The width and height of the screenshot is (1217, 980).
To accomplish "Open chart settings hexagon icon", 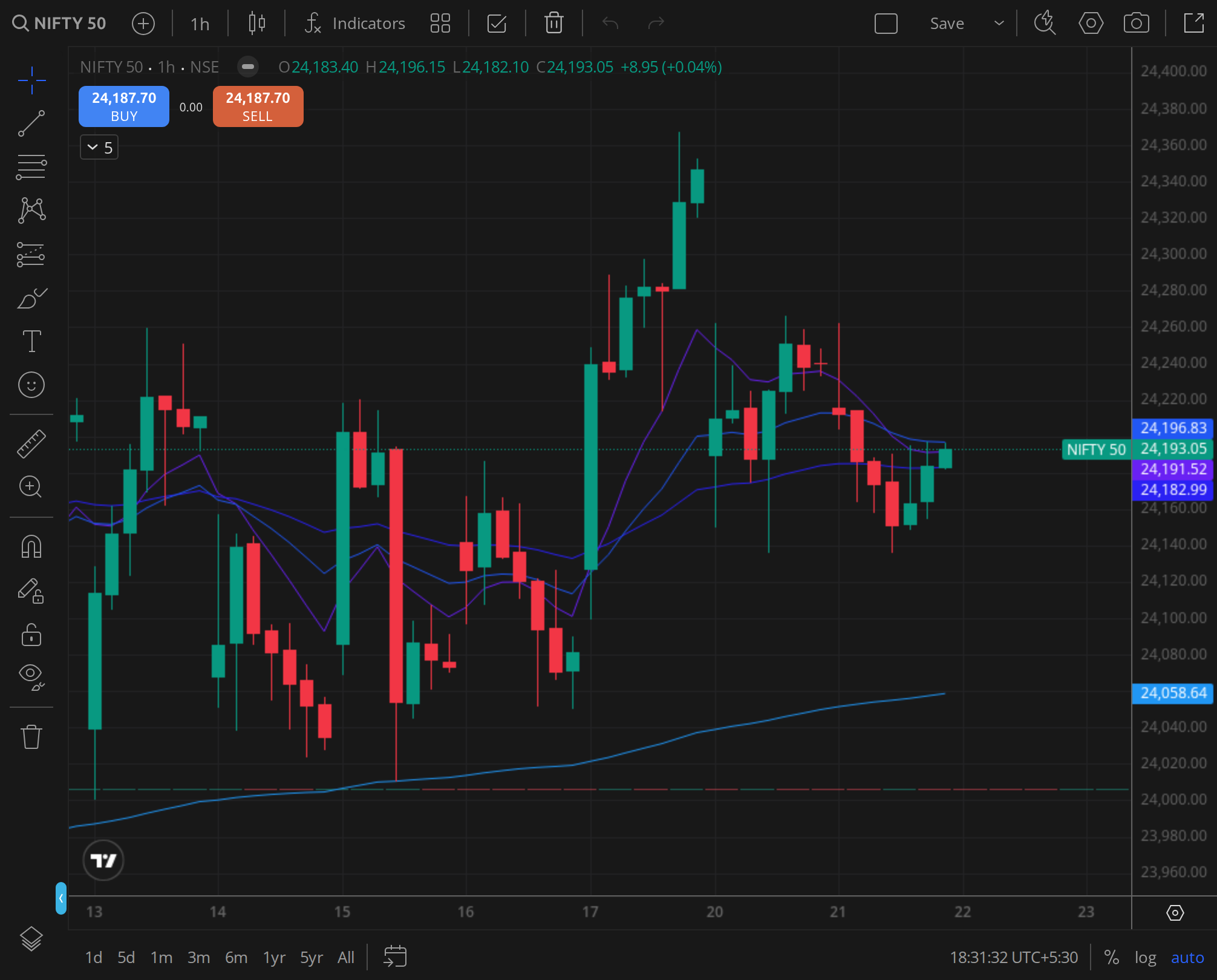I will pyautogui.click(x=1091, y=24).
